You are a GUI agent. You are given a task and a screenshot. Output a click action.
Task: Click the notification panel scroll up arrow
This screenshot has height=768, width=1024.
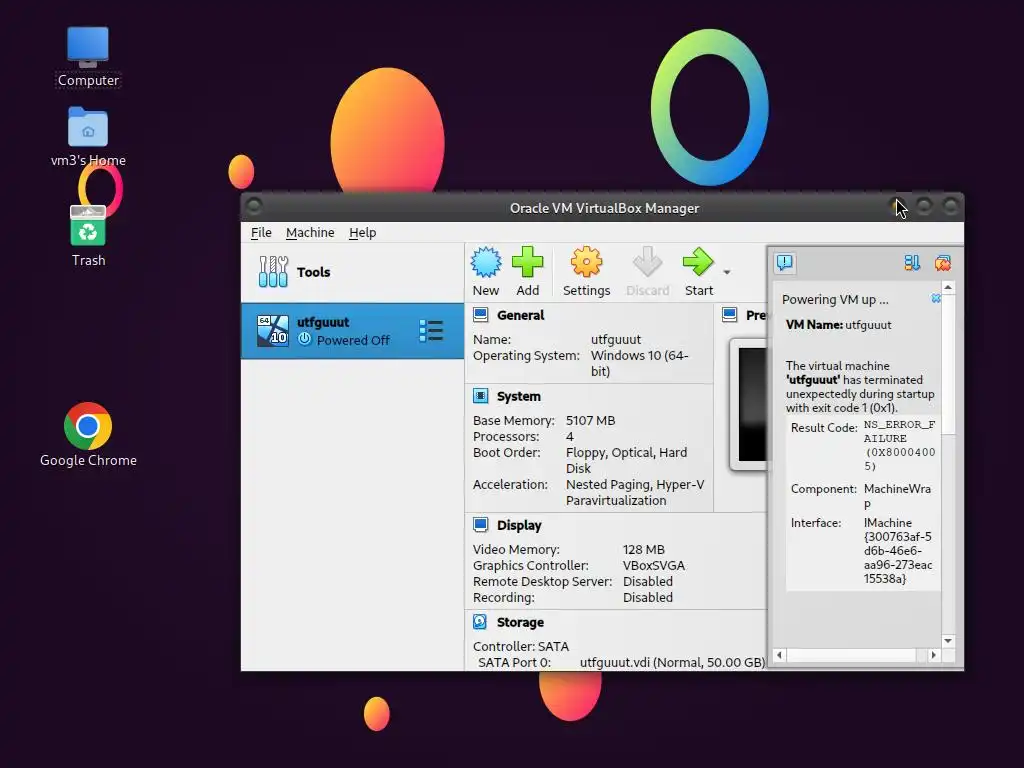948,287
